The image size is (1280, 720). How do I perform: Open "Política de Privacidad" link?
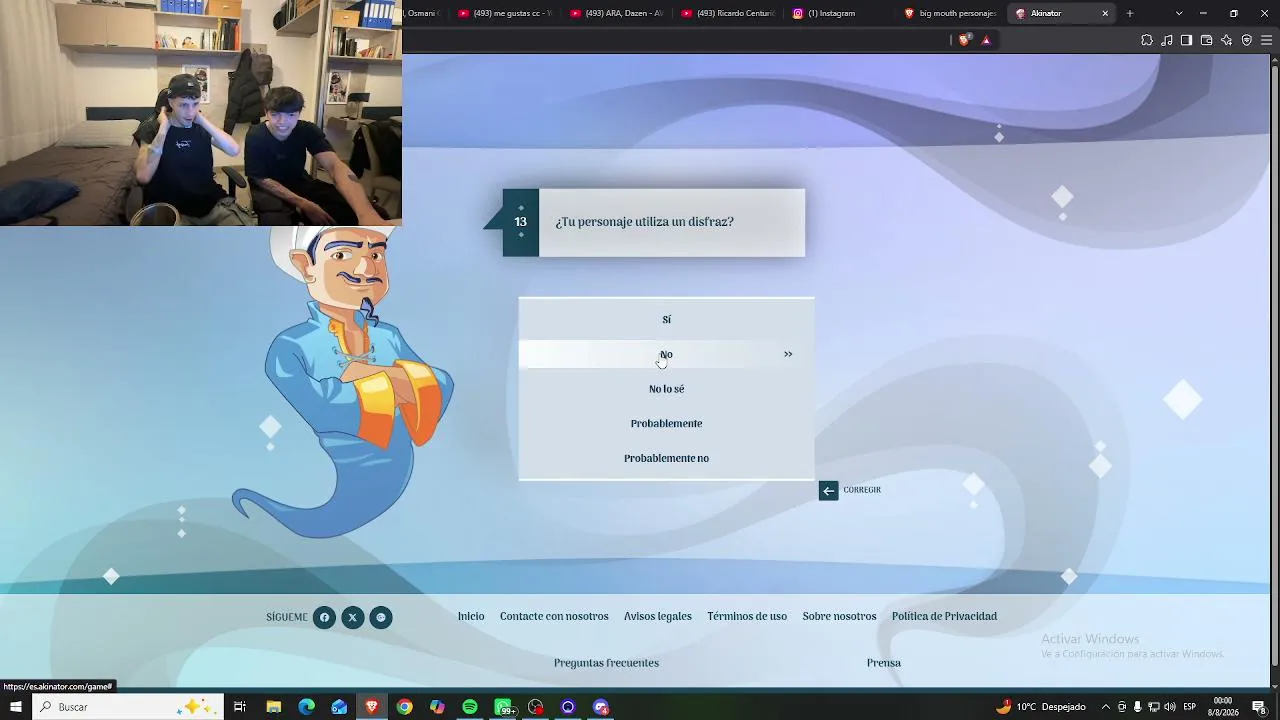(x=944, y=616)
